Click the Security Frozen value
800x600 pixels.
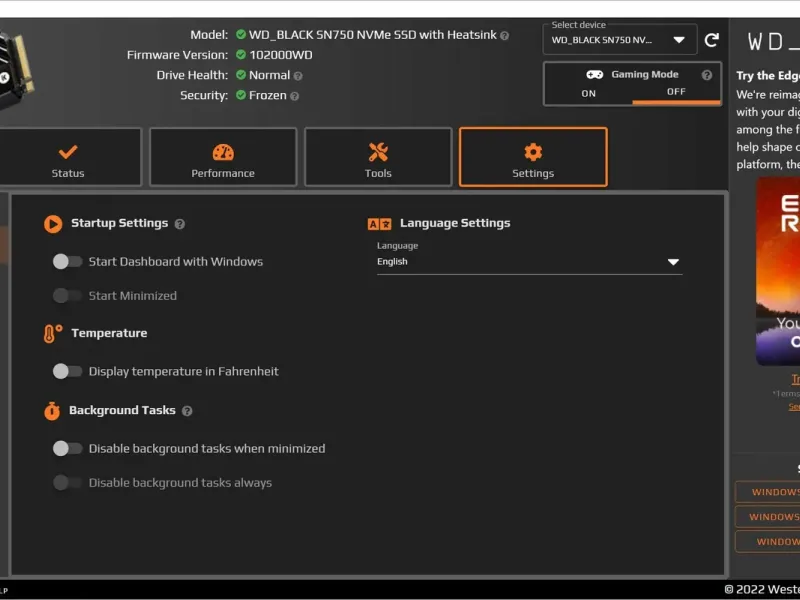pos(268,95)
